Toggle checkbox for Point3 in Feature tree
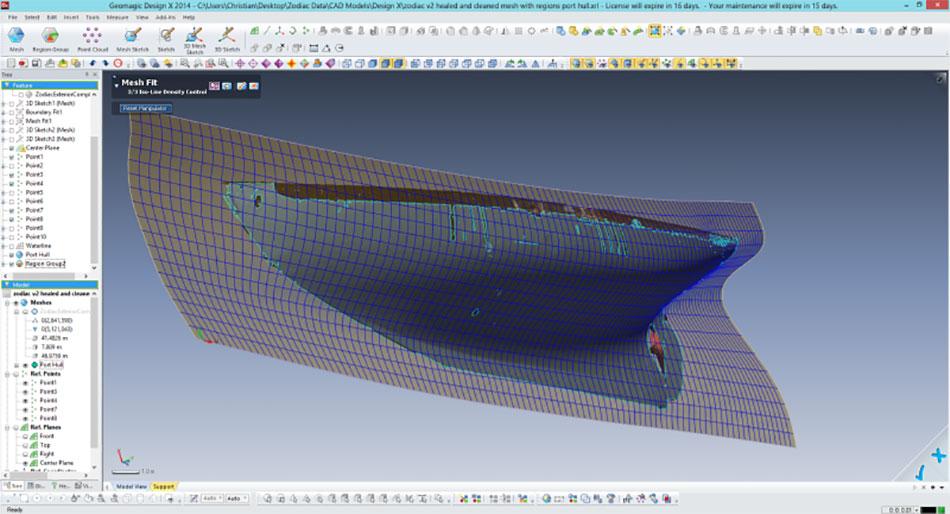 pos(12,175)
